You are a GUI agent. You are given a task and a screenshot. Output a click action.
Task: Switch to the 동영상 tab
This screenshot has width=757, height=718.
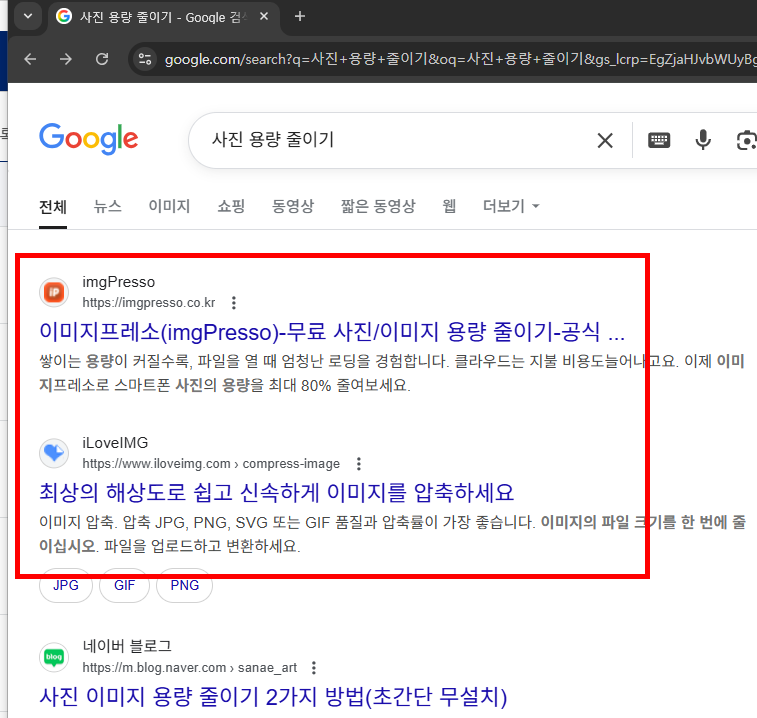[293, 206]
